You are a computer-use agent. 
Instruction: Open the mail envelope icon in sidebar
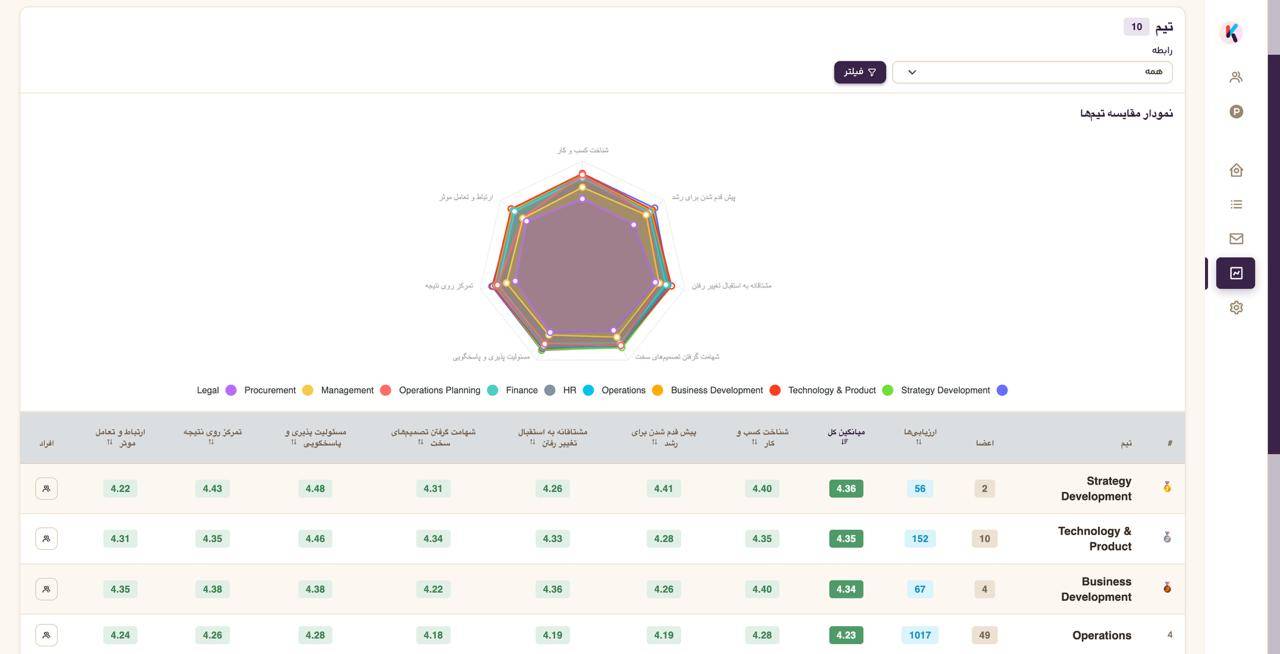coord(1236,239)
